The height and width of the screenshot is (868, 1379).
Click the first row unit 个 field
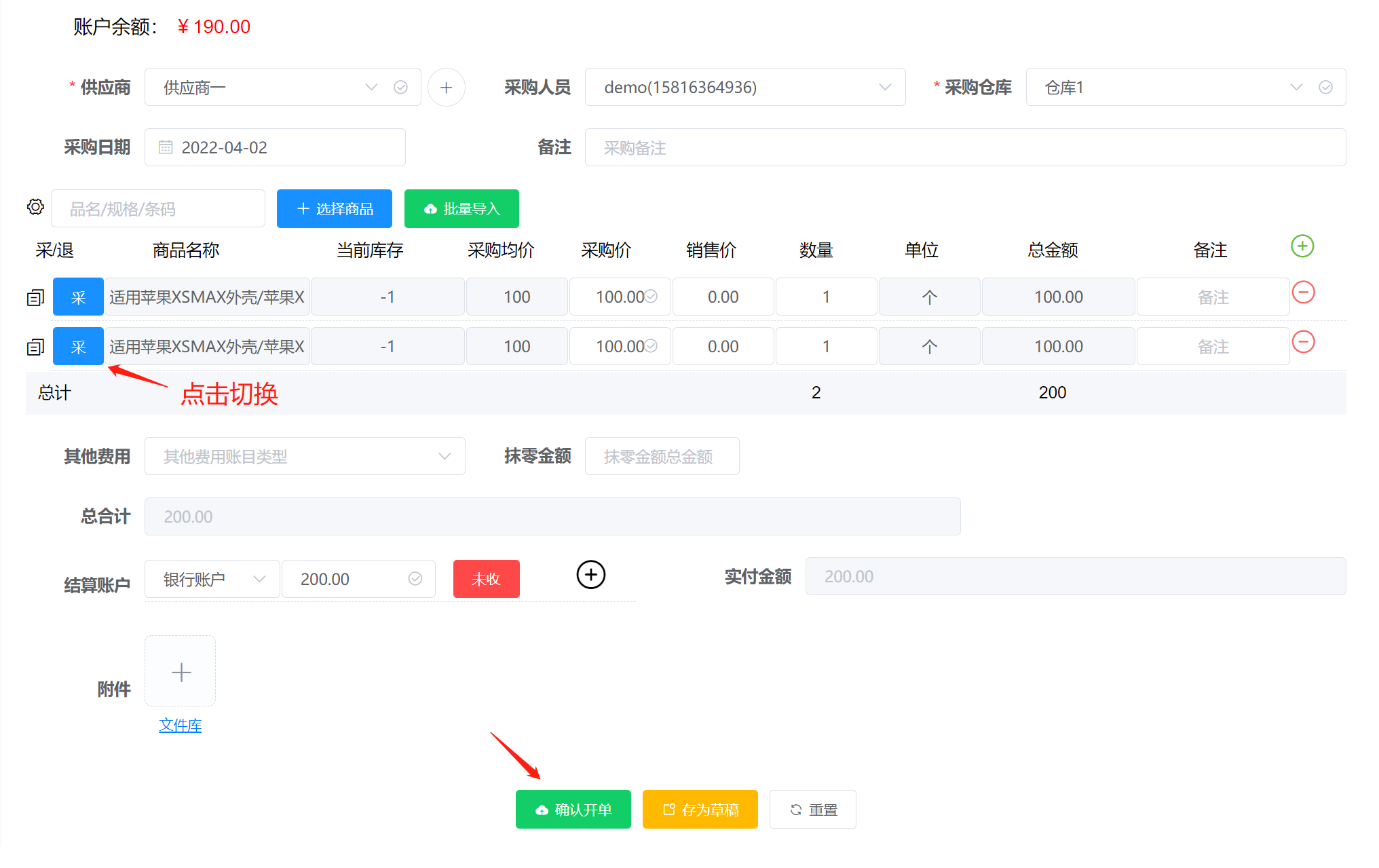click(930, 297)
